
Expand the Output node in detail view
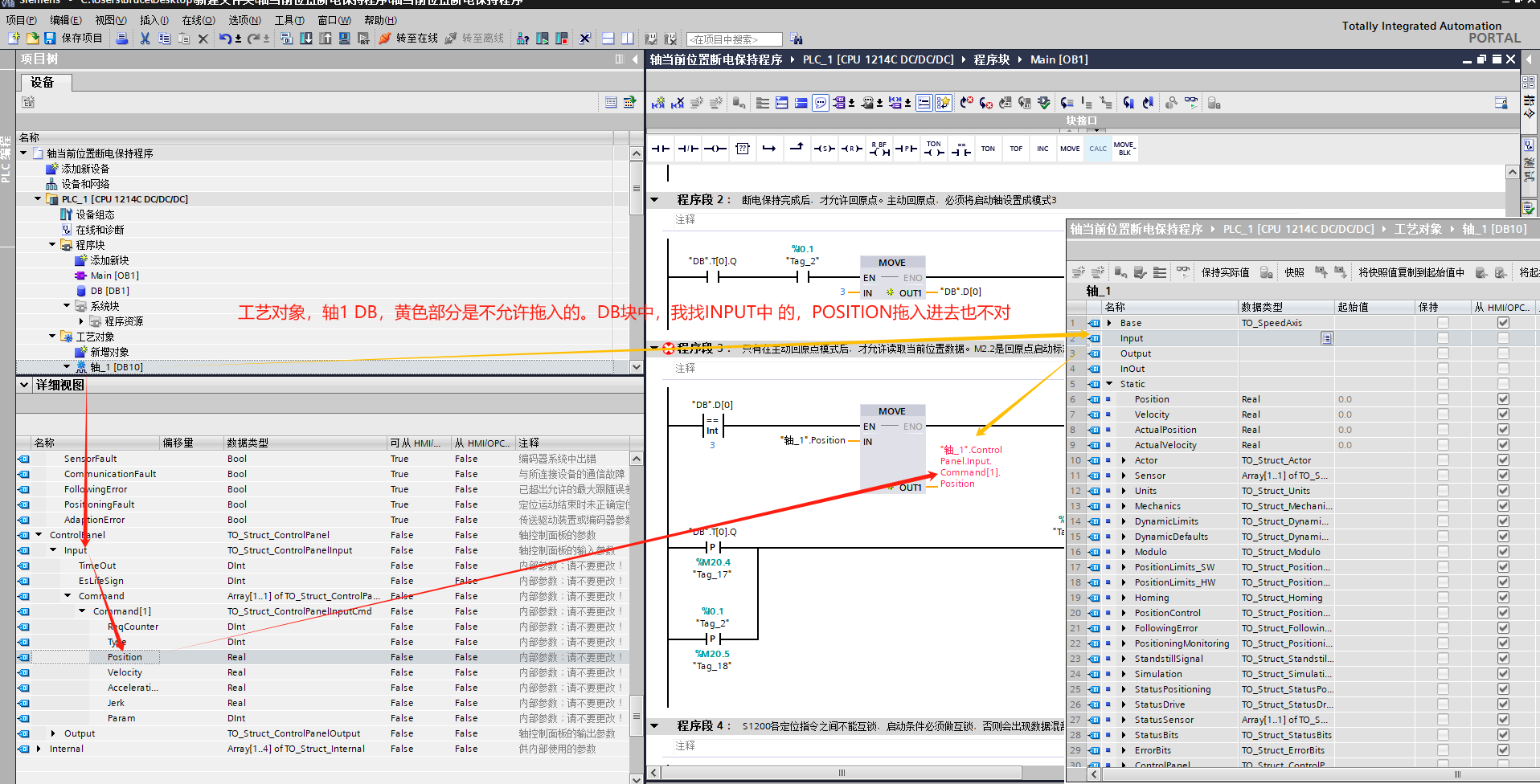pyautogui.click(x=53, y=733)
